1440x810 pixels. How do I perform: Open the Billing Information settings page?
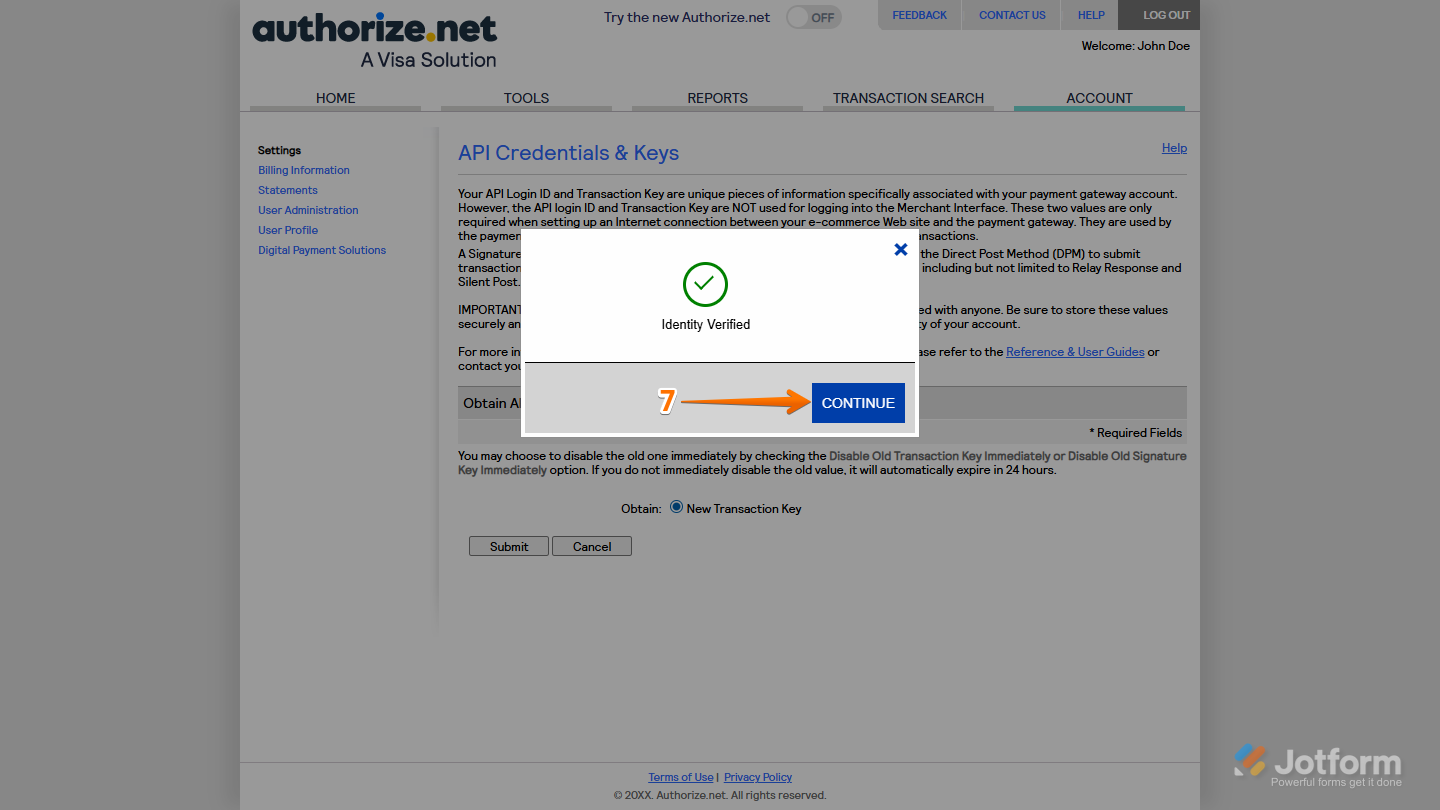coord(303,170)
